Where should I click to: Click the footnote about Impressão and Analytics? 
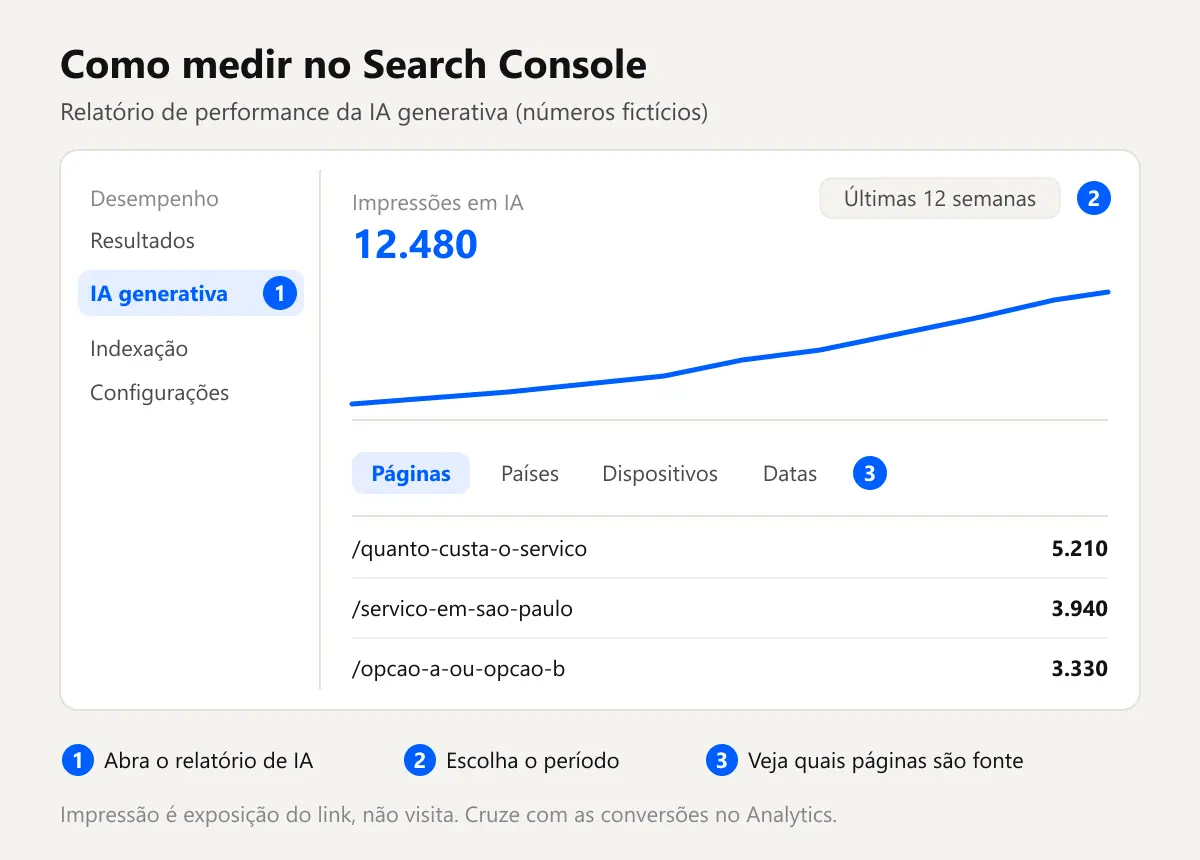tap(449, 815)
